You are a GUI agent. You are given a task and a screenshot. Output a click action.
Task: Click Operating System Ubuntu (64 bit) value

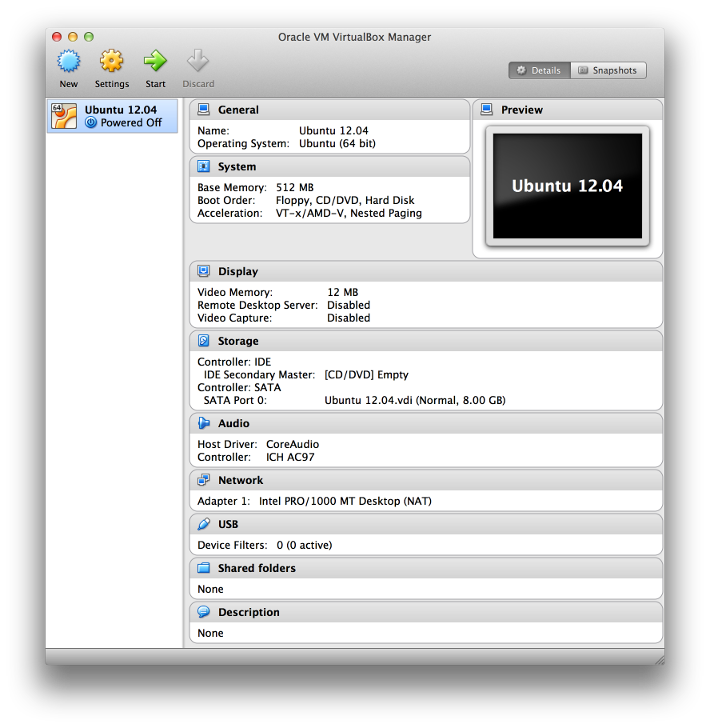click(x=337, y=144)
